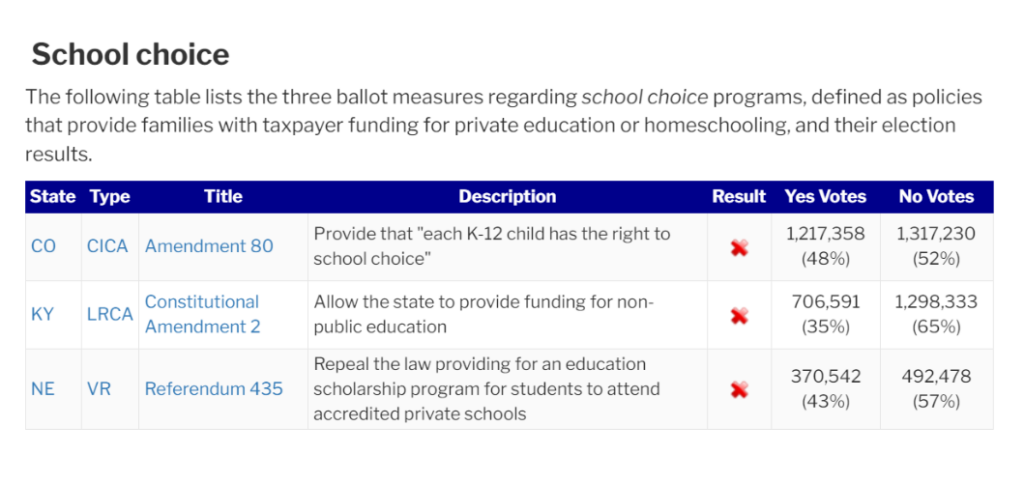Sort by the No Votes column header
The height and width of the screenshot is (483, 1024).
click(936, 197)
